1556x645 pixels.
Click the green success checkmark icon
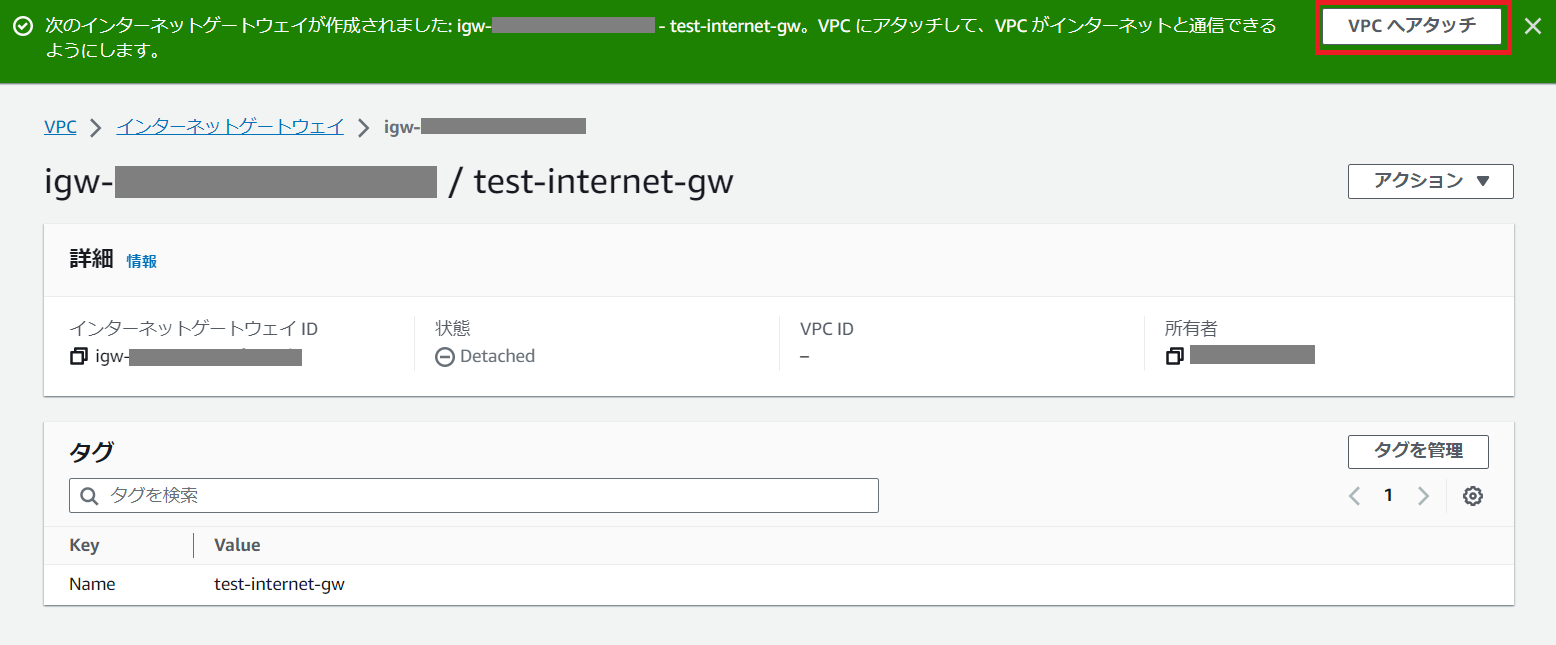[x=23, y=26]
